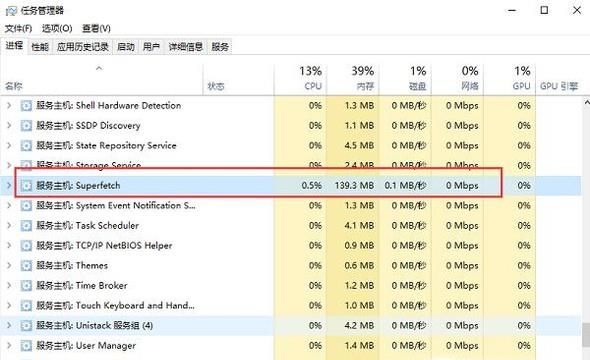
Task: Switch to the 应用历史记录 tab
Action: click(83, 47)
